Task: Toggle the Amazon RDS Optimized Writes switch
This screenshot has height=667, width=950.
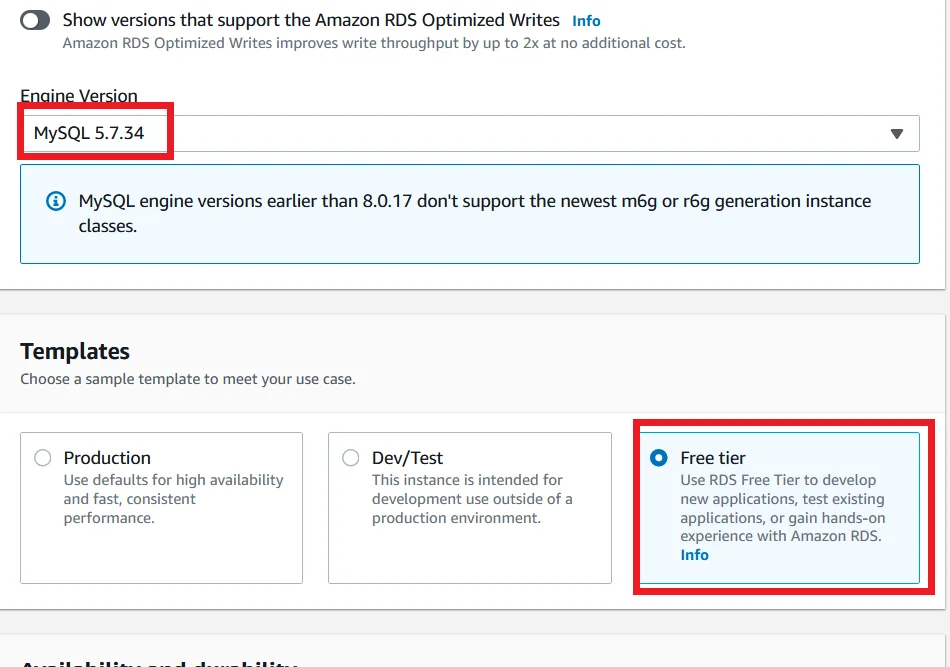Action: pyautogui.click(x=35, y=21)
